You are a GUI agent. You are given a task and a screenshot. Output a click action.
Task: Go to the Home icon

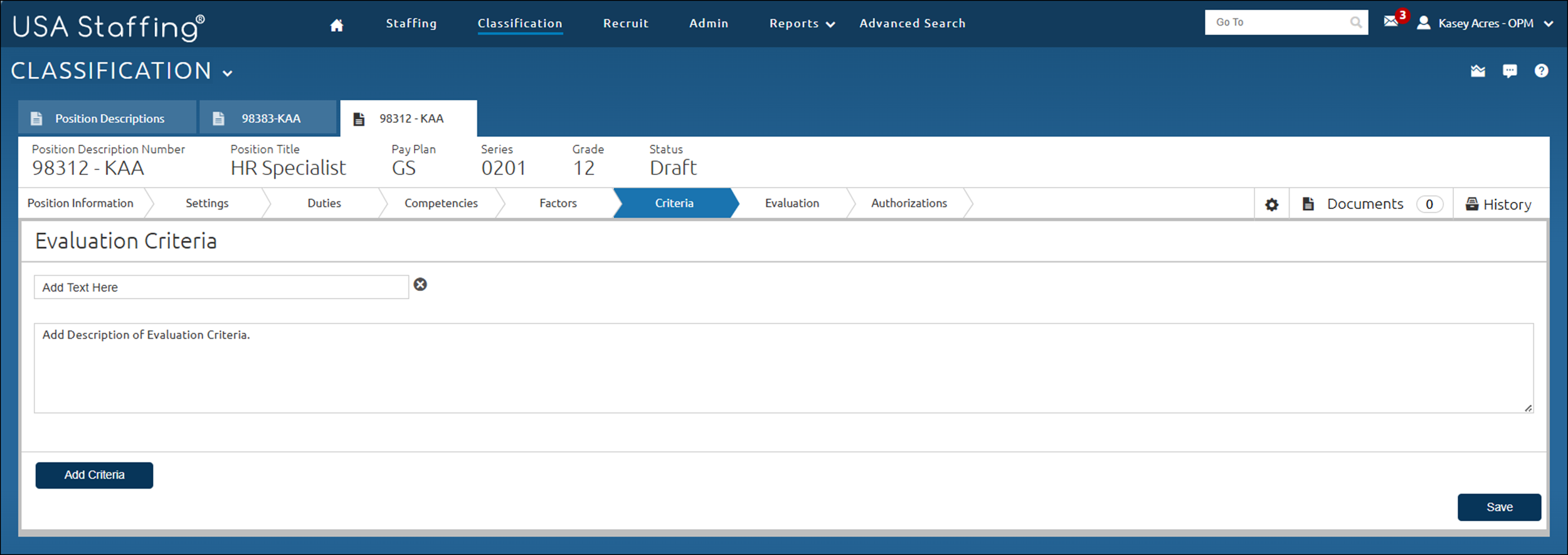(x=337, y=25)
